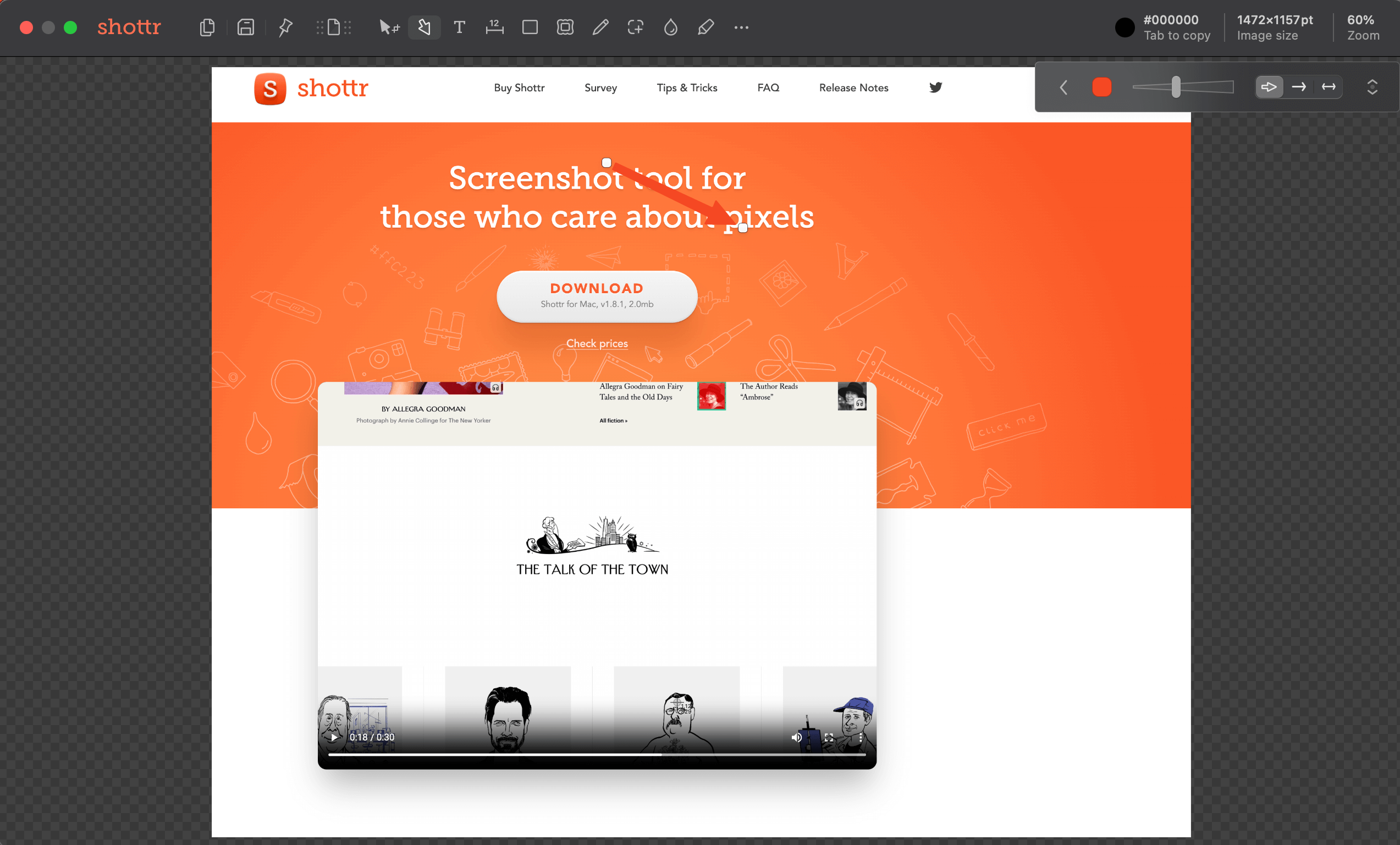1400x845 pixels.
Task: Select the Text tool
Action: coord(459,27)
